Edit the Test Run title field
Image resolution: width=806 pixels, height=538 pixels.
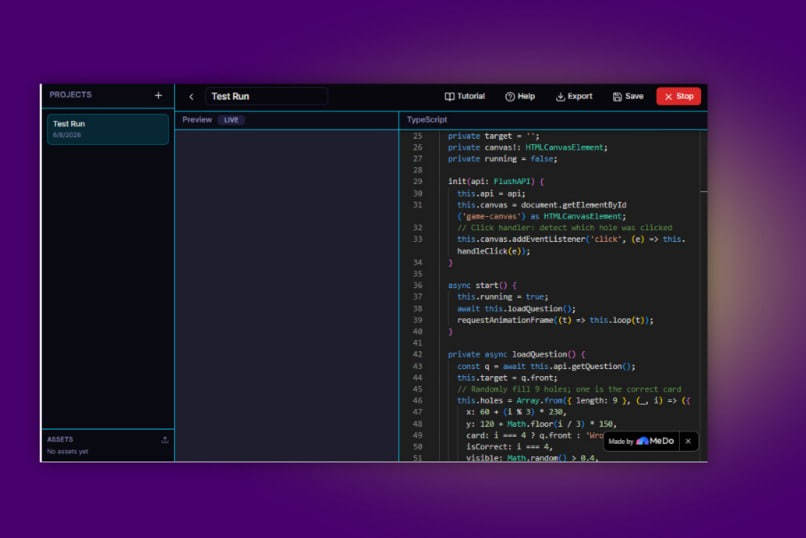point(266,97)
